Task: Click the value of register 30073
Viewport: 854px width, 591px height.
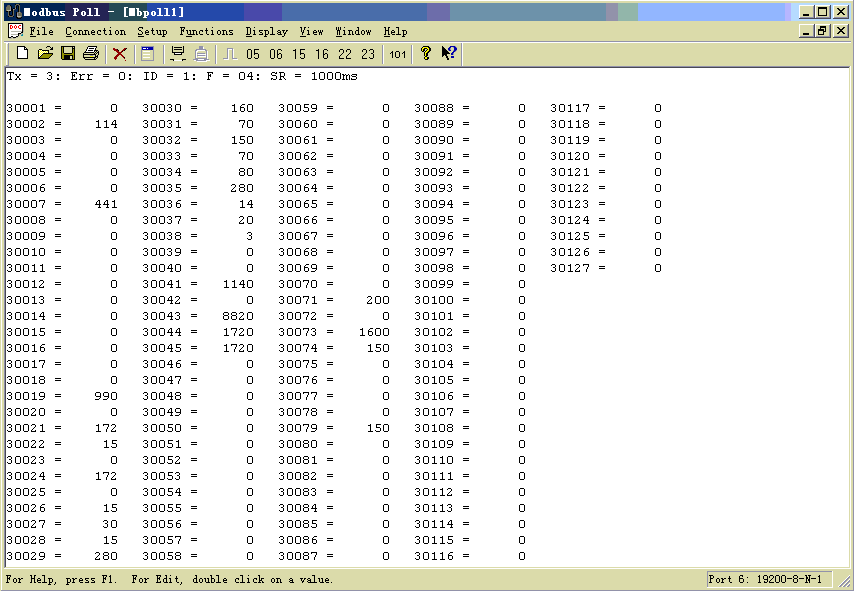Action: 374,332
